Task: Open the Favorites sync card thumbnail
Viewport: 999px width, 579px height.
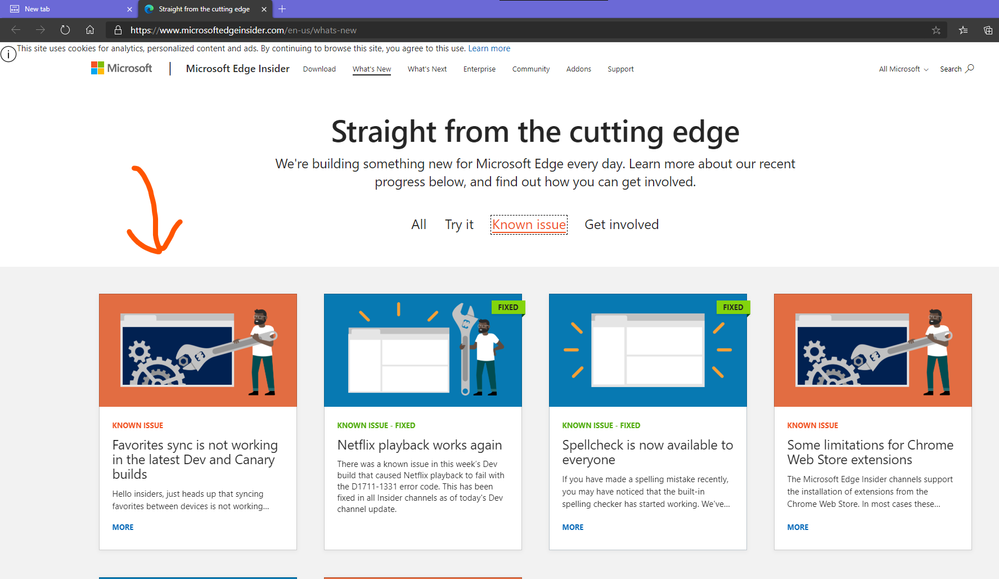Action: click(198, 350)
